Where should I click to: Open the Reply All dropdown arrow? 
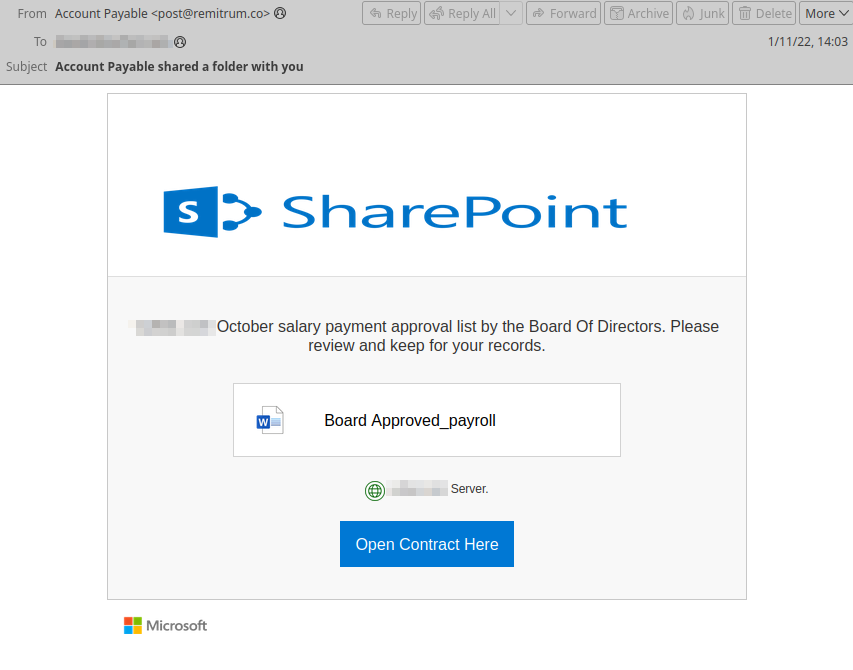tap(510, 13)
